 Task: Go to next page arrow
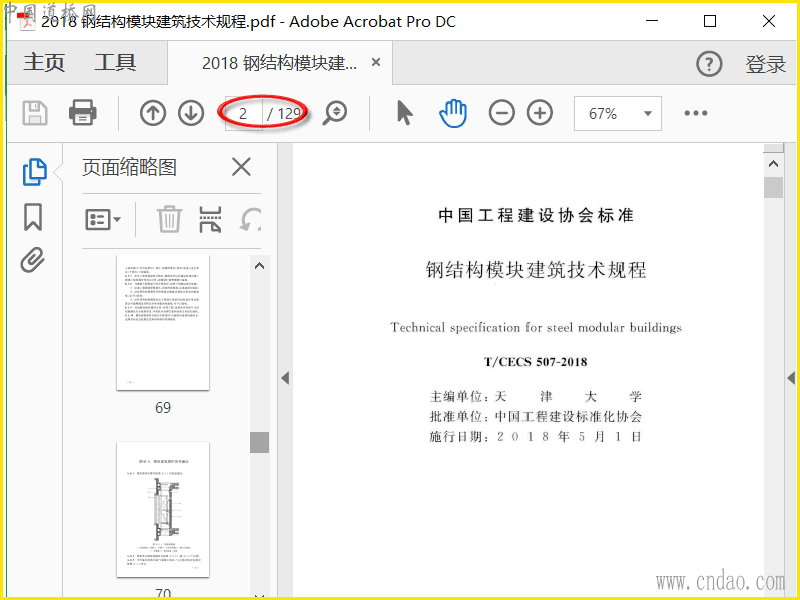[191, 113]
